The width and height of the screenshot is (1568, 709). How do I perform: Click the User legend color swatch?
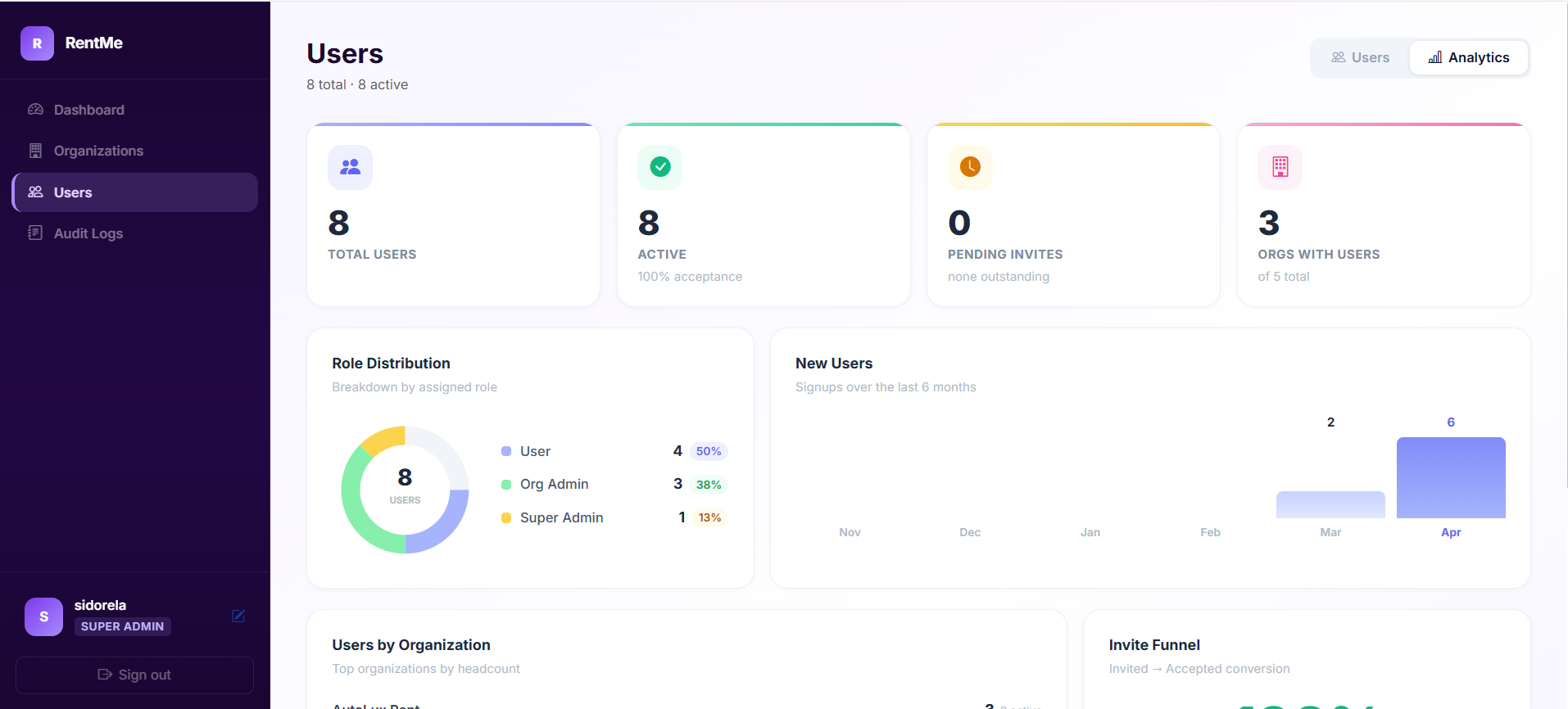pyautogui.click(x=506, y=451)
